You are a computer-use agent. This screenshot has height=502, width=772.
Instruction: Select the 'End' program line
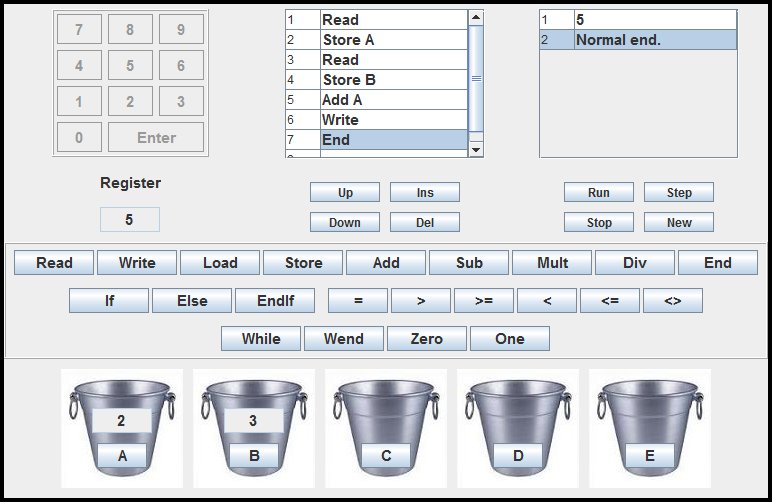pyautogui.click(x=393, y=140)
